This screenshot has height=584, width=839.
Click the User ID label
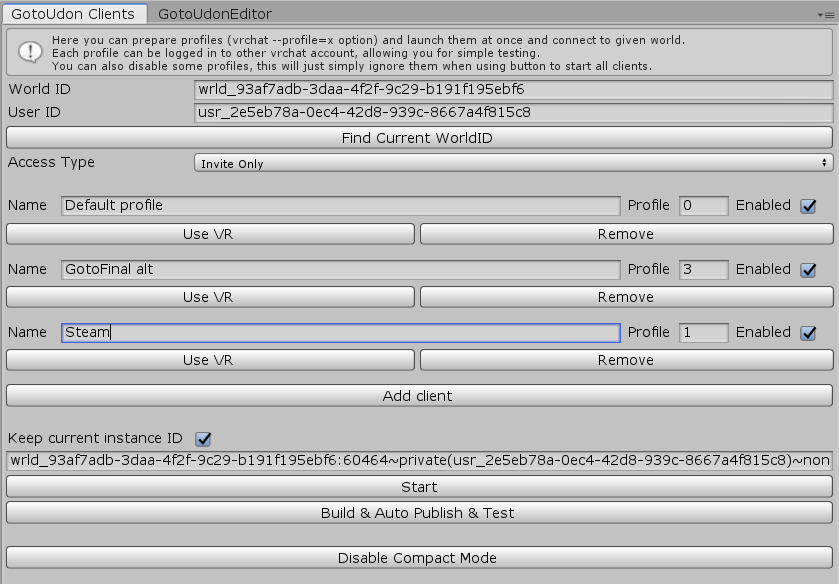point(34,112)
